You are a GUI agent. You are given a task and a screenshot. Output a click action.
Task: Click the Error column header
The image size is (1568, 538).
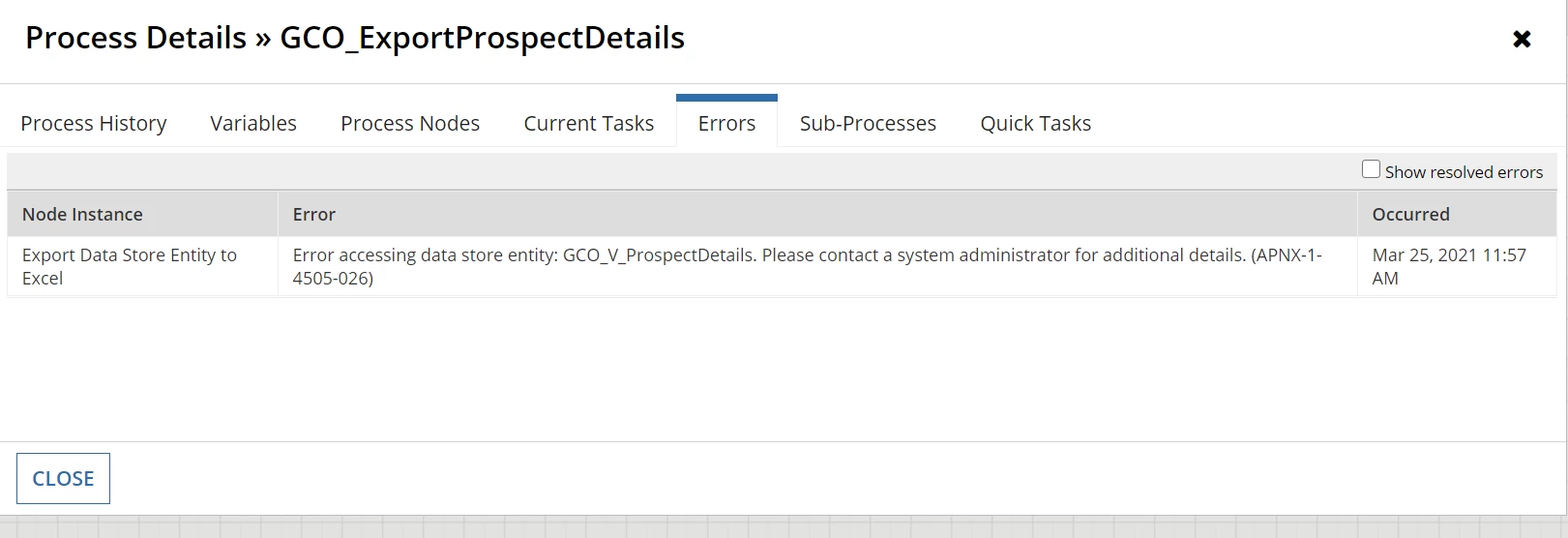(817, 214)
